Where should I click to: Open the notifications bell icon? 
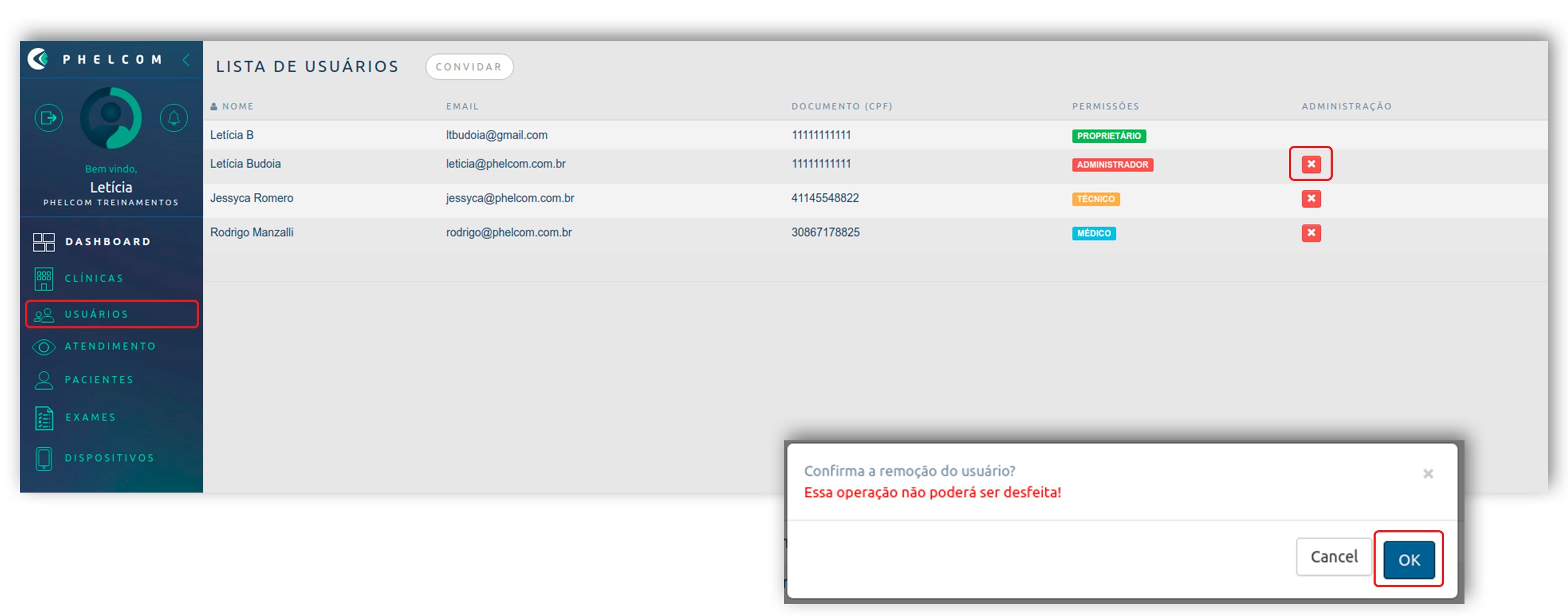coord(174,118)
